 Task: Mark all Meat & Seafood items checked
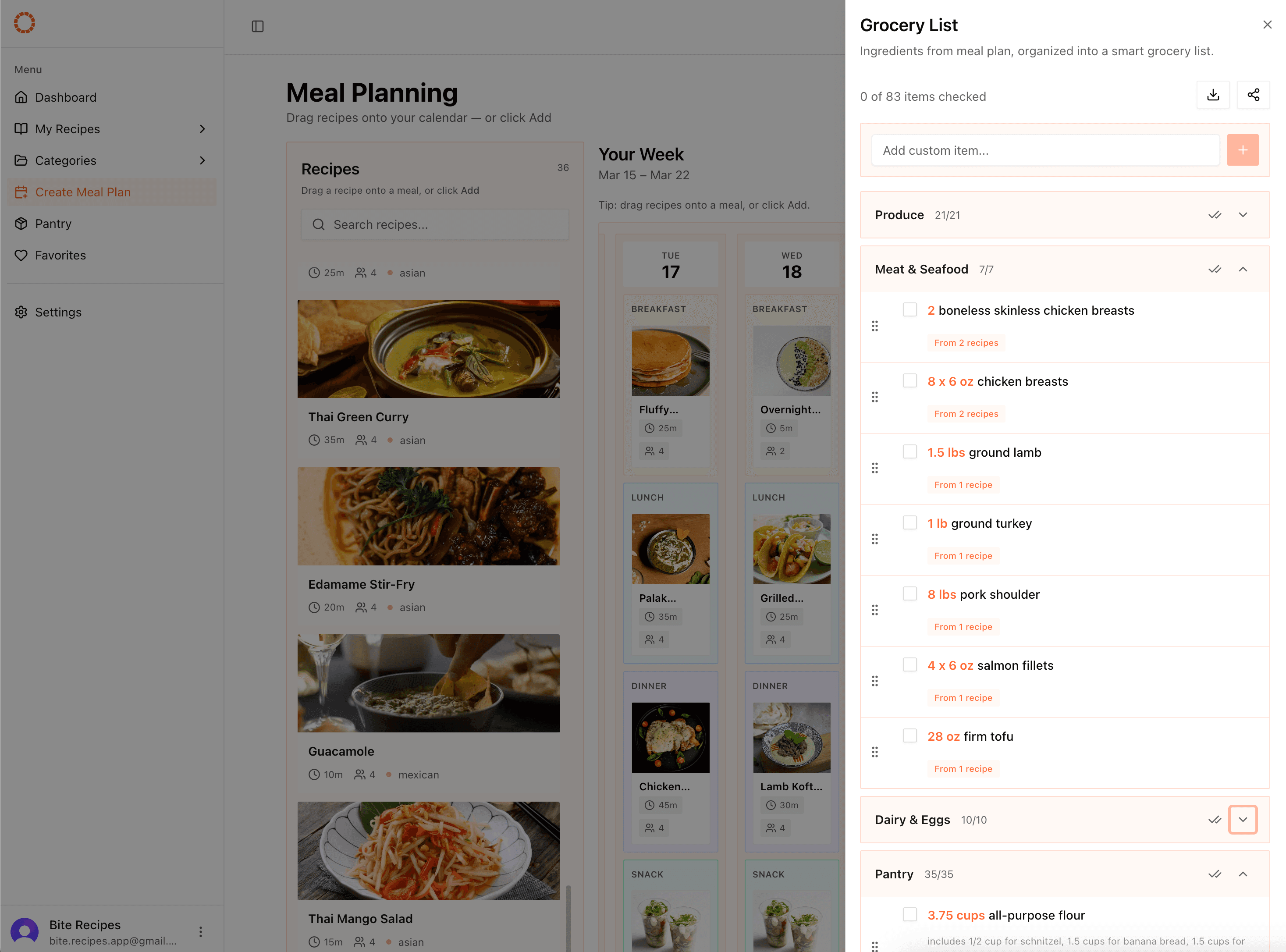pyautogui.click(x=1214, y=269)
